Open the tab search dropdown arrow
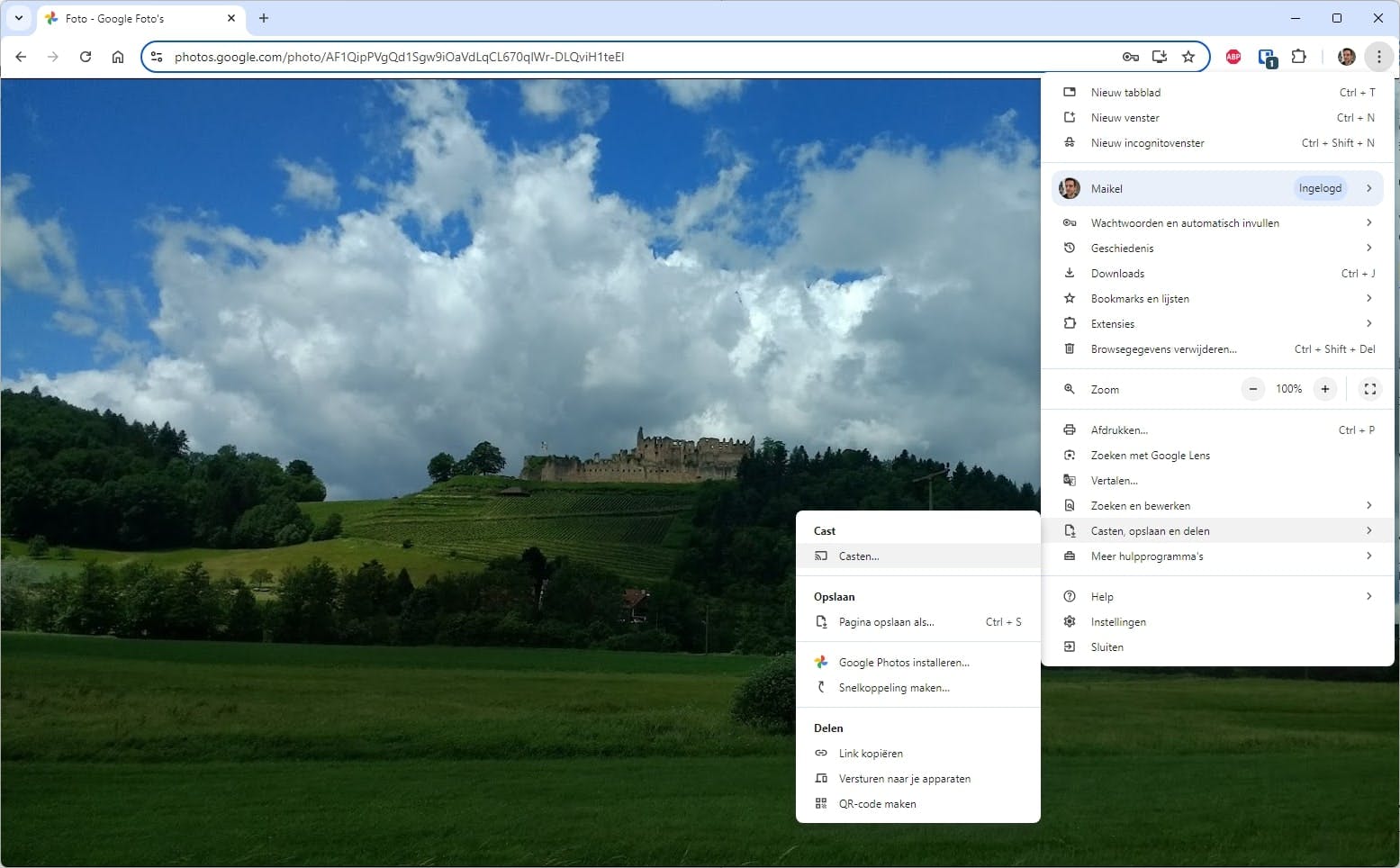 tap(18, 18)
